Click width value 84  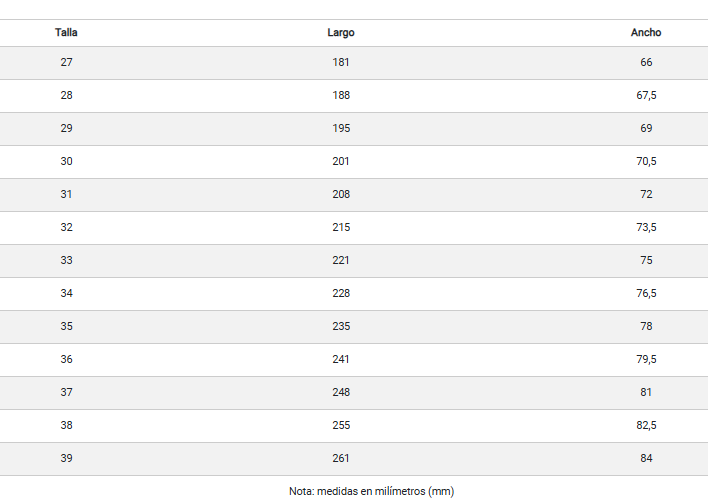point(646,458)
